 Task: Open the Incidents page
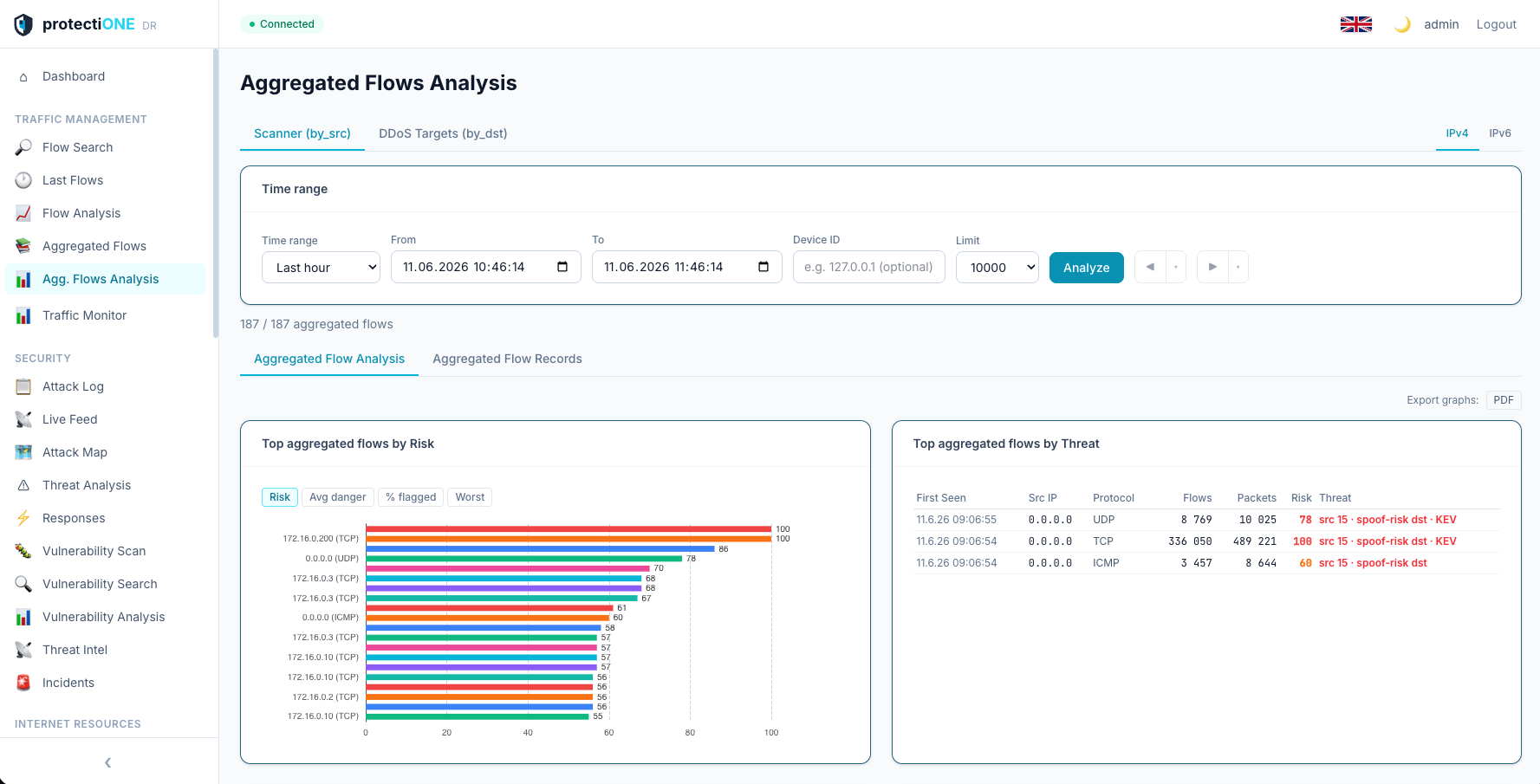[104, 683]
